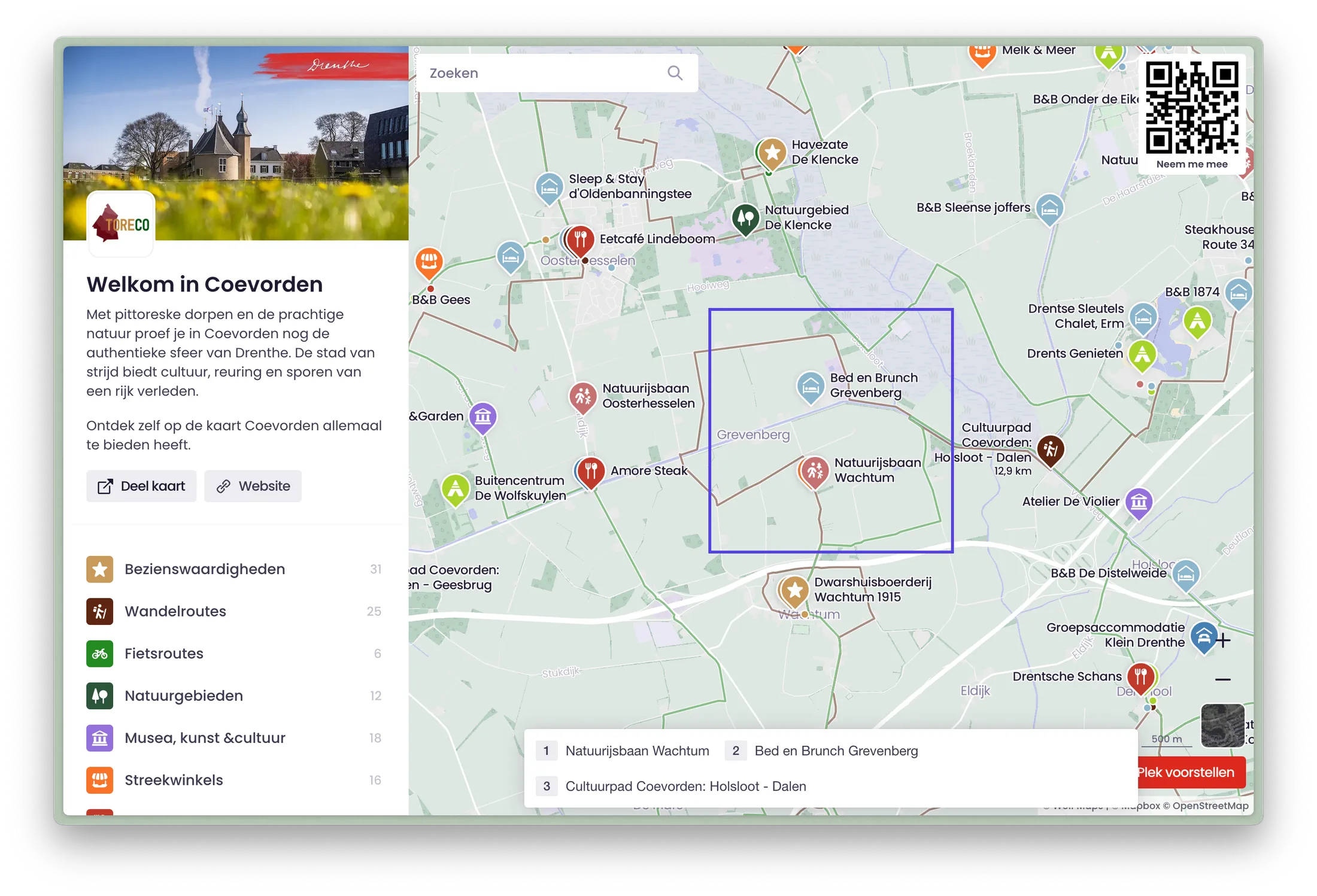Click the Deel kaart button
This screenshot has height=896, width=1317.
point(141,485)
